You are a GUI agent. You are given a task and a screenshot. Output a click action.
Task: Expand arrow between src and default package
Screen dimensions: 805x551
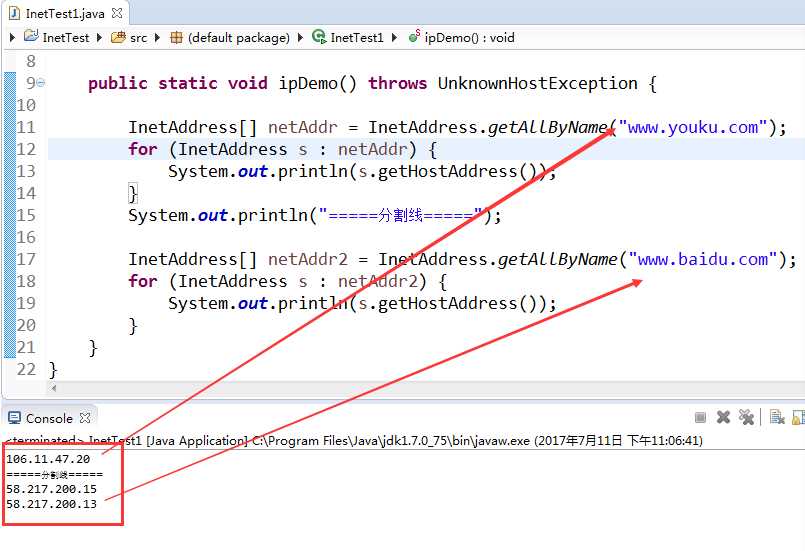point(158,37)
